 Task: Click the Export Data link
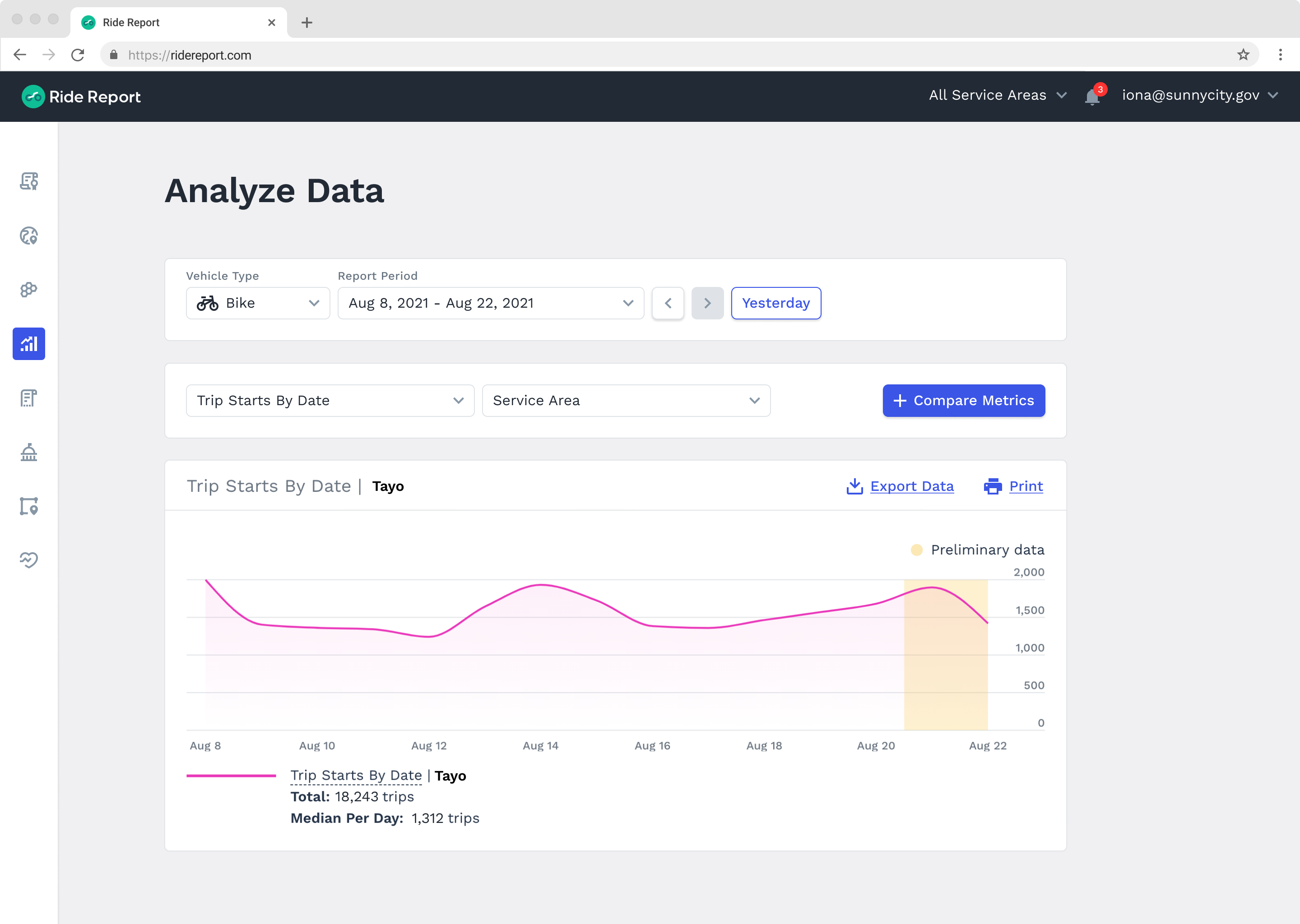pos(912,486)
